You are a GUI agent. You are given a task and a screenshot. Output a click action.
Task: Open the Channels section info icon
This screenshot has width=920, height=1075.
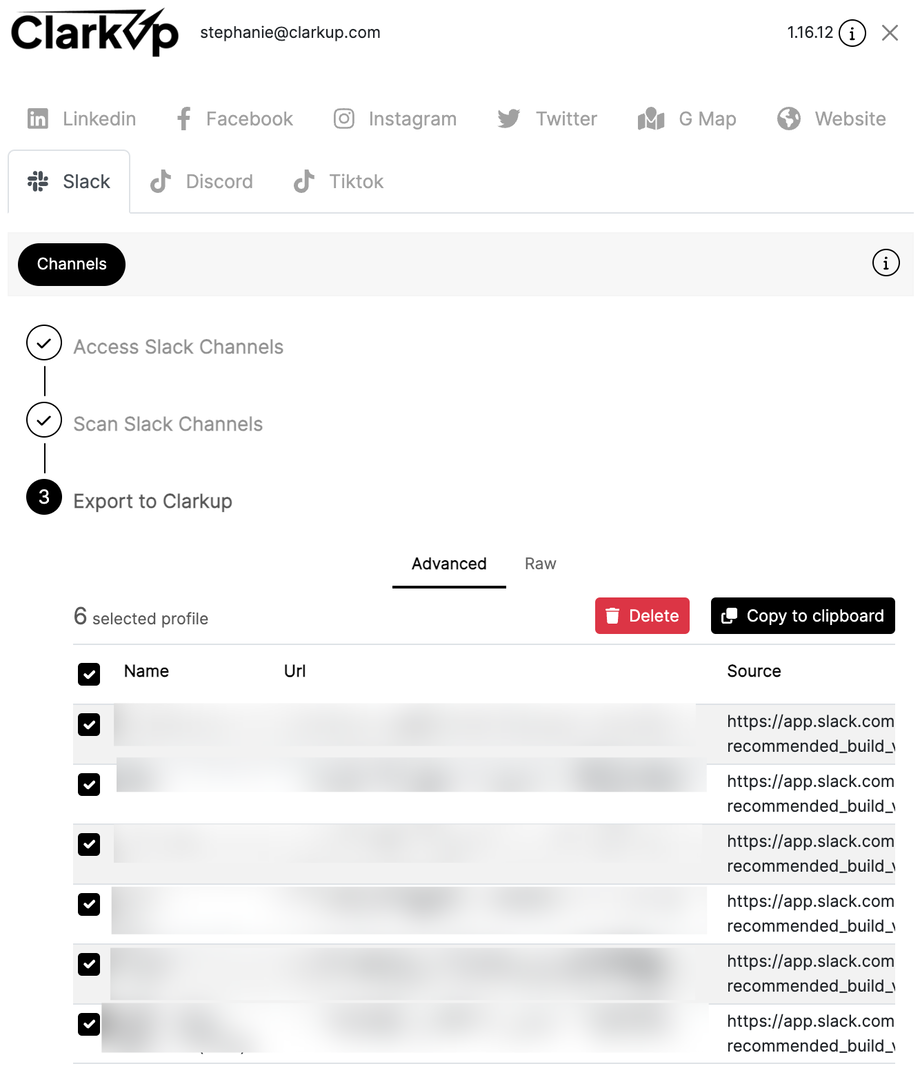click(x=886, y=263)
